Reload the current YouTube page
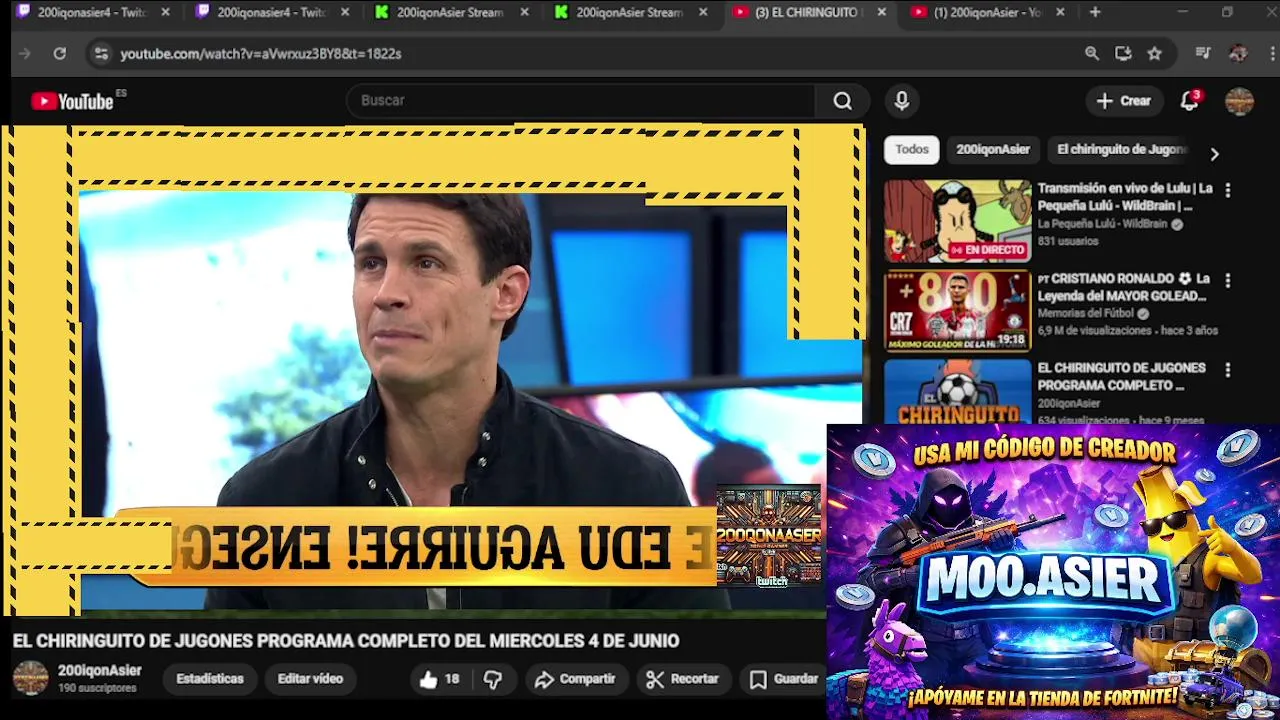 [x=60, y=54]
